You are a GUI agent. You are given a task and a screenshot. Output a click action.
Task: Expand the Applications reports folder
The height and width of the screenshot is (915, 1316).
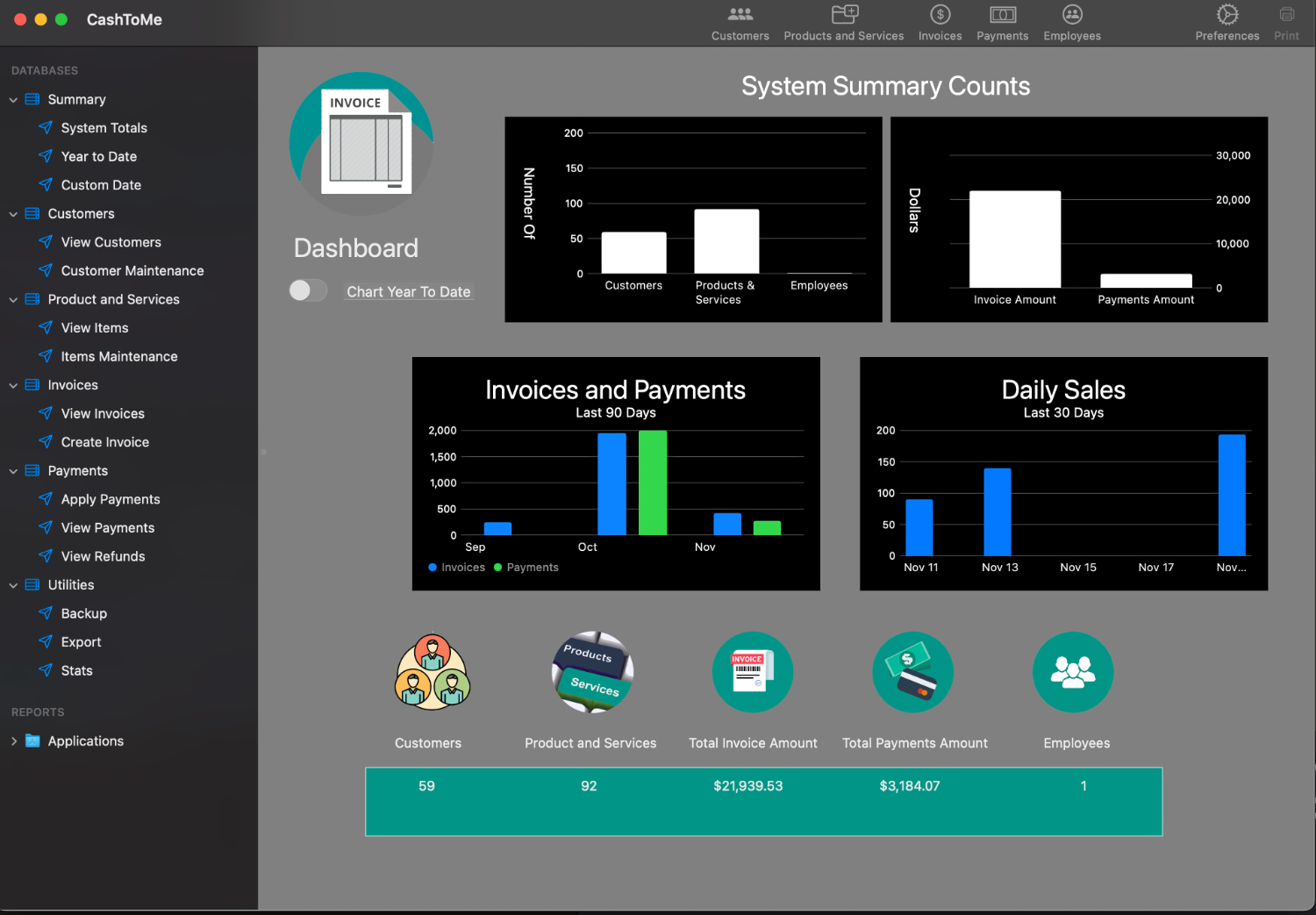tap(13, 741)
